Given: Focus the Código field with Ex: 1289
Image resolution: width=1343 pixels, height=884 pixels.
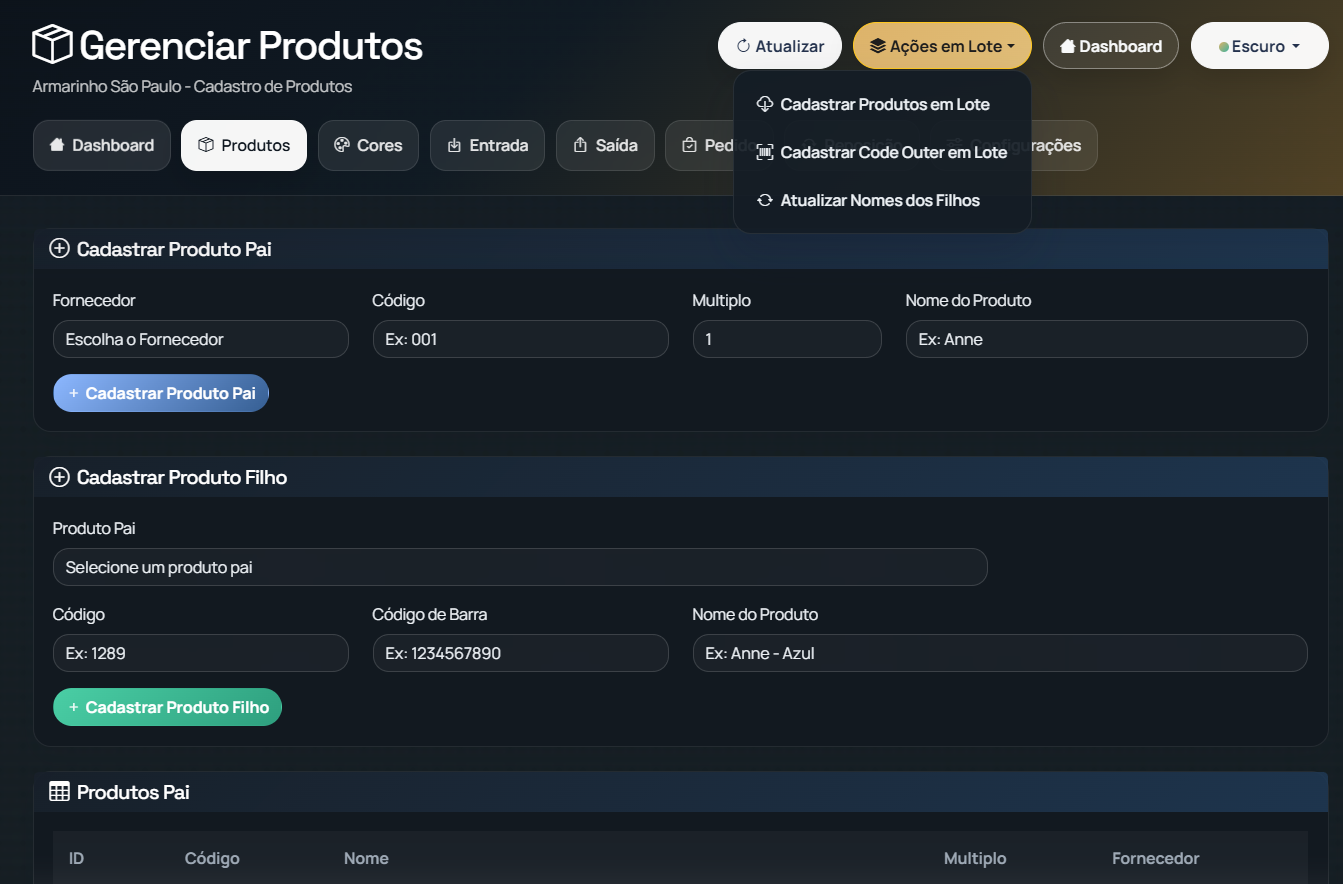Looking at the screenshot, I should [201, 653].
